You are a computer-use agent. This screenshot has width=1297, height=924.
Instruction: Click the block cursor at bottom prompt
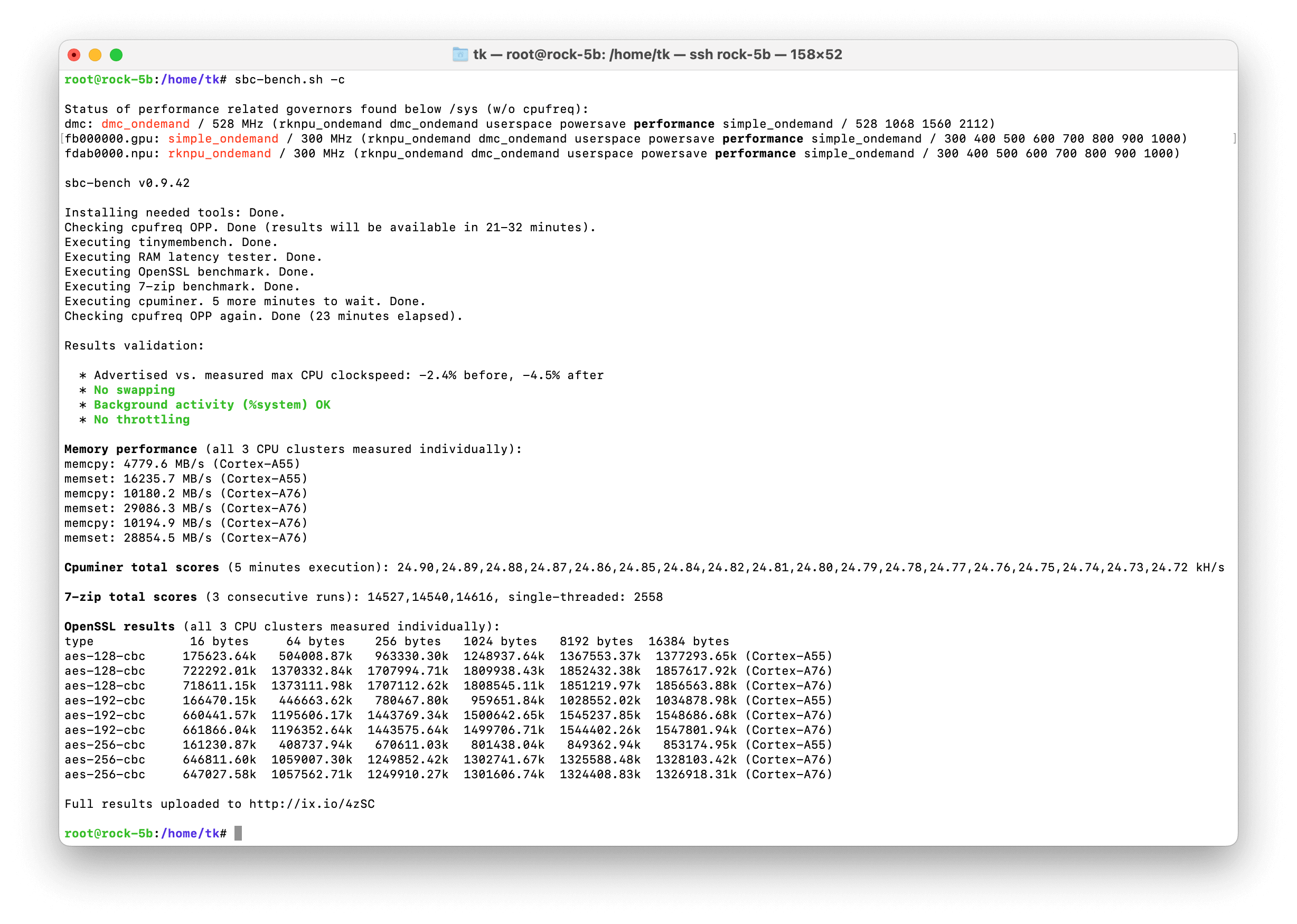point(238,834)
